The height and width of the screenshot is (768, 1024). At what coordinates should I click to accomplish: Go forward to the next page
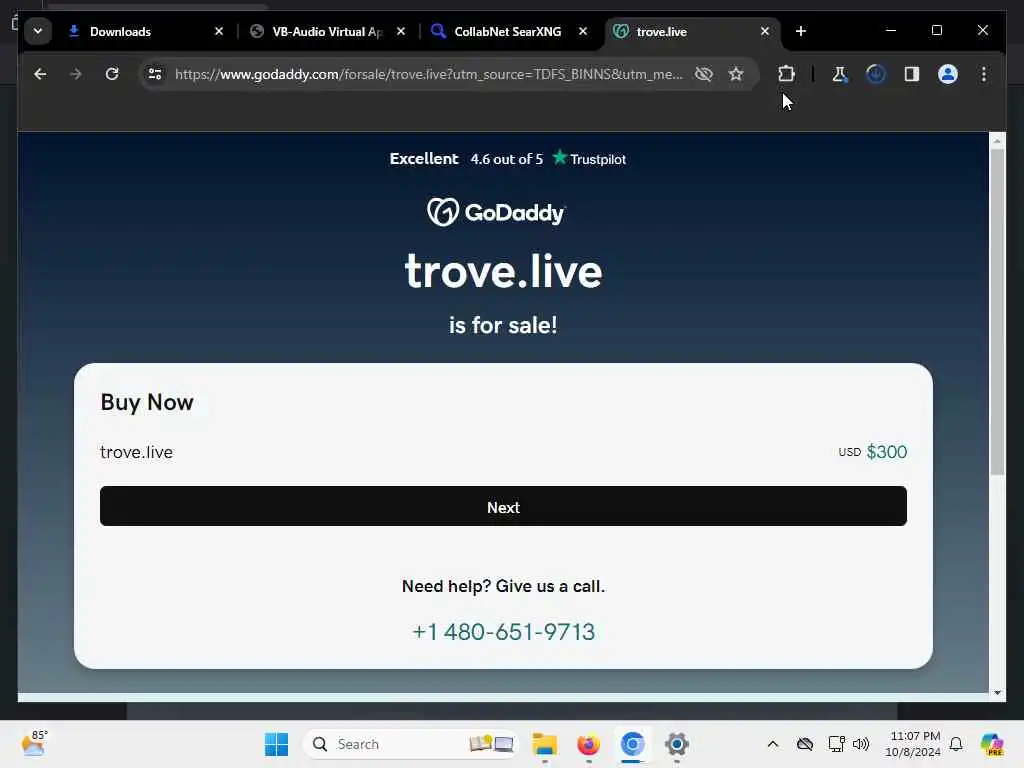(76, 74)
